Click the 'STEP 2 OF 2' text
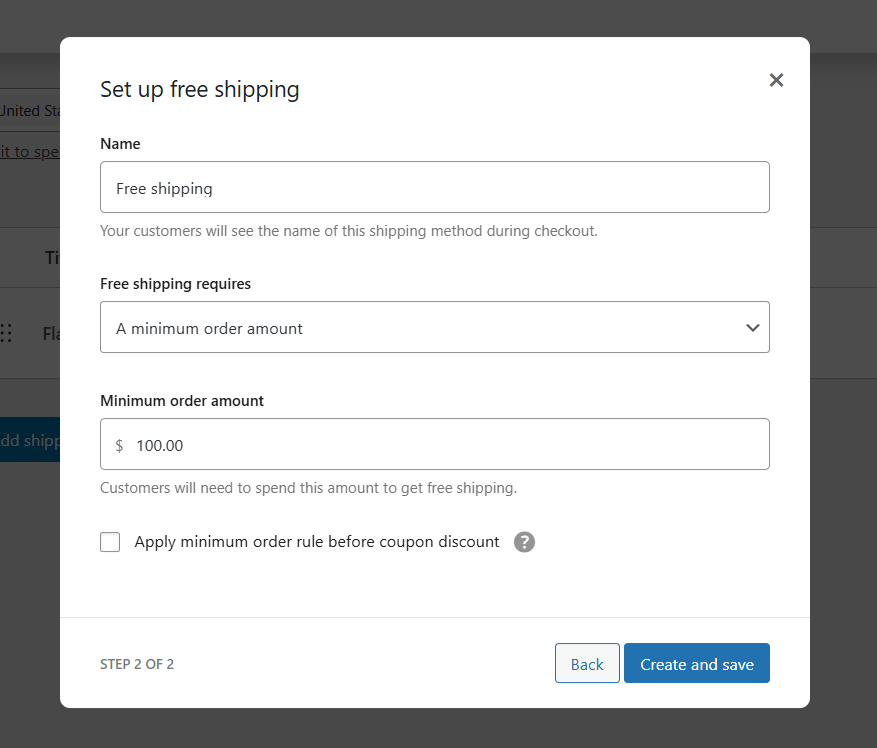The image size is (877, 748). [x=137, y=664]
